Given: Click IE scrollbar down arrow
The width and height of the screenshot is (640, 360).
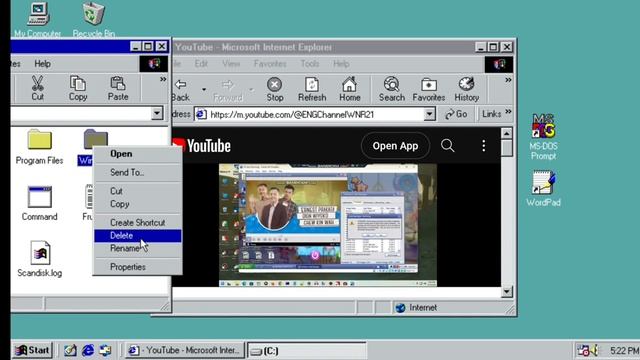Looking at the screenshot, I should [506, 291].
